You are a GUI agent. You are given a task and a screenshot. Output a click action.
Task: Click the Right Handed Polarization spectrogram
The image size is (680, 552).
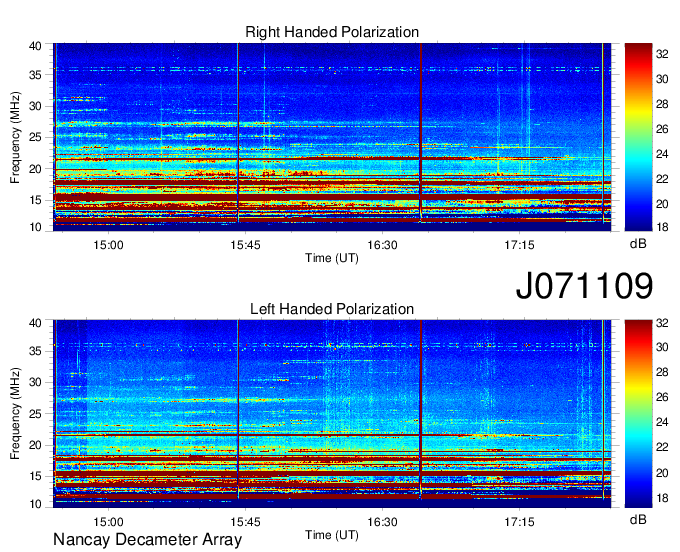pos(332,137)
